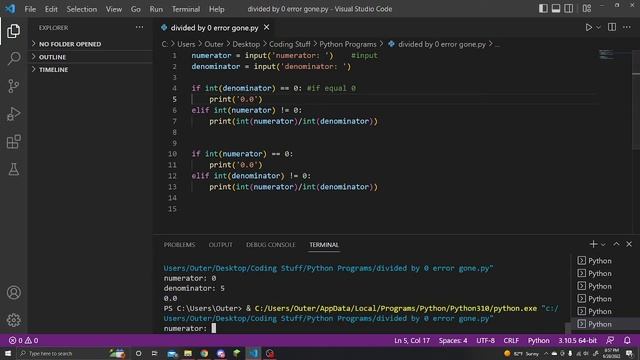Open breadcrumb dropdown for Python Programs folder

click(348, 44)
